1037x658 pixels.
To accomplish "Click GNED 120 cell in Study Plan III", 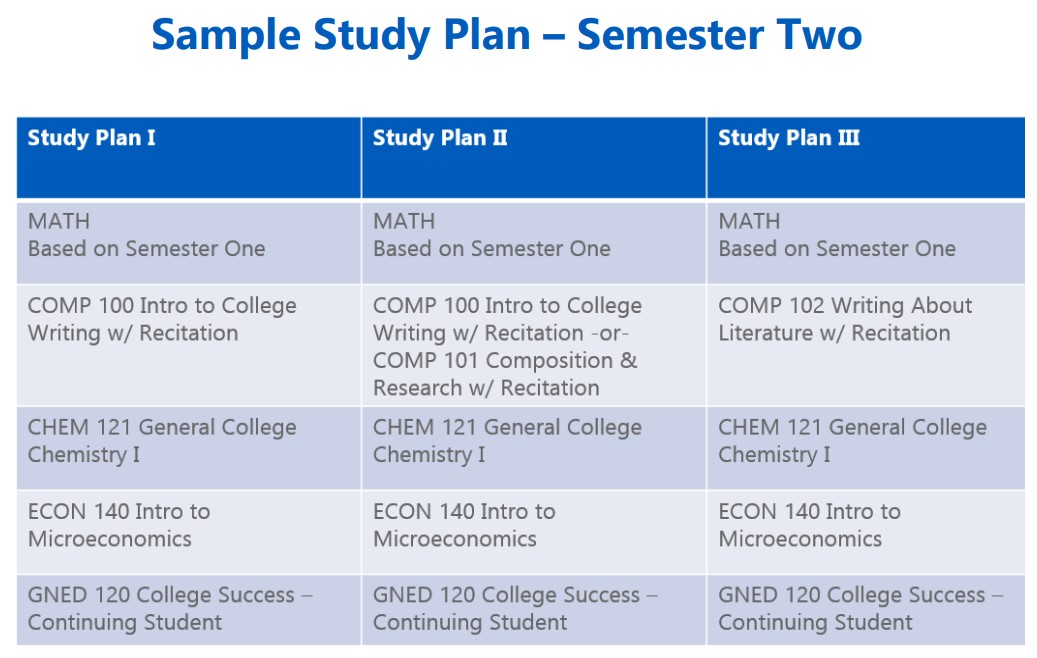I will [x=860, y=608].
